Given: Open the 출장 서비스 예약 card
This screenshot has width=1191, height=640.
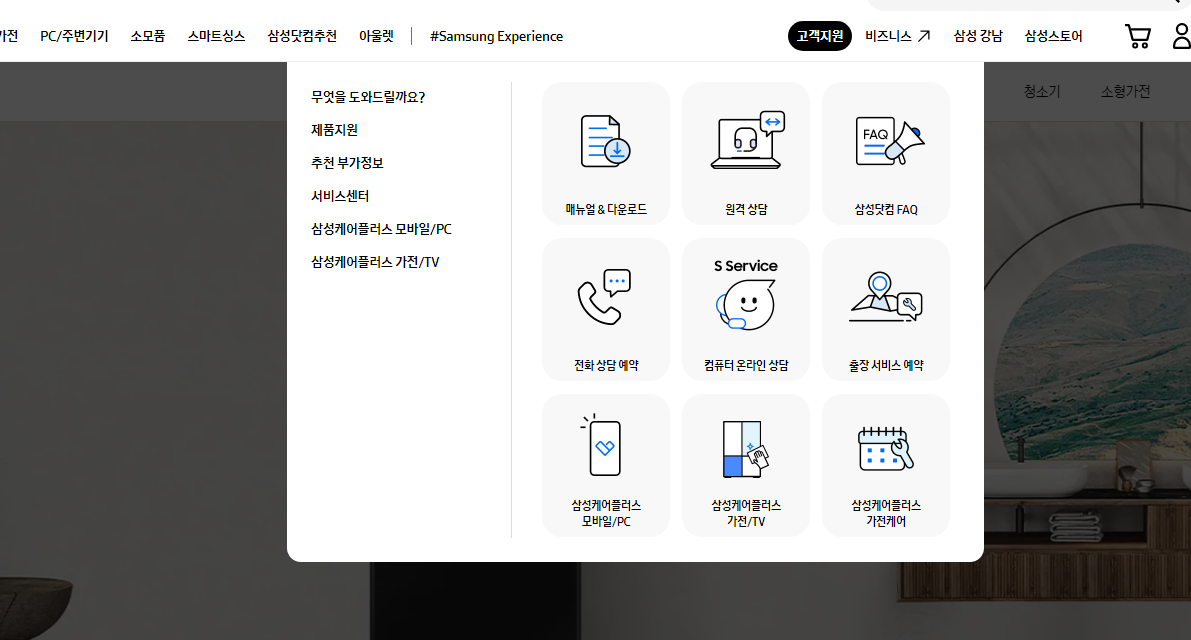Looking at the screenshot, I should click(x=885, y=310).
